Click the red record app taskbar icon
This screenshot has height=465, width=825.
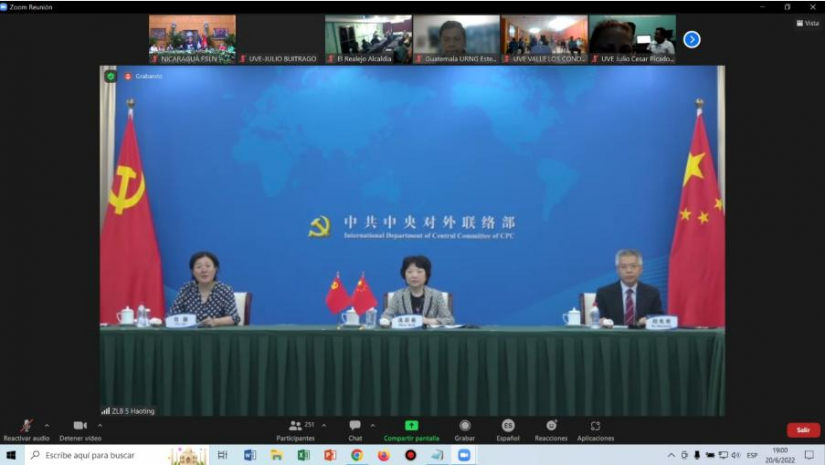point(411,455)
